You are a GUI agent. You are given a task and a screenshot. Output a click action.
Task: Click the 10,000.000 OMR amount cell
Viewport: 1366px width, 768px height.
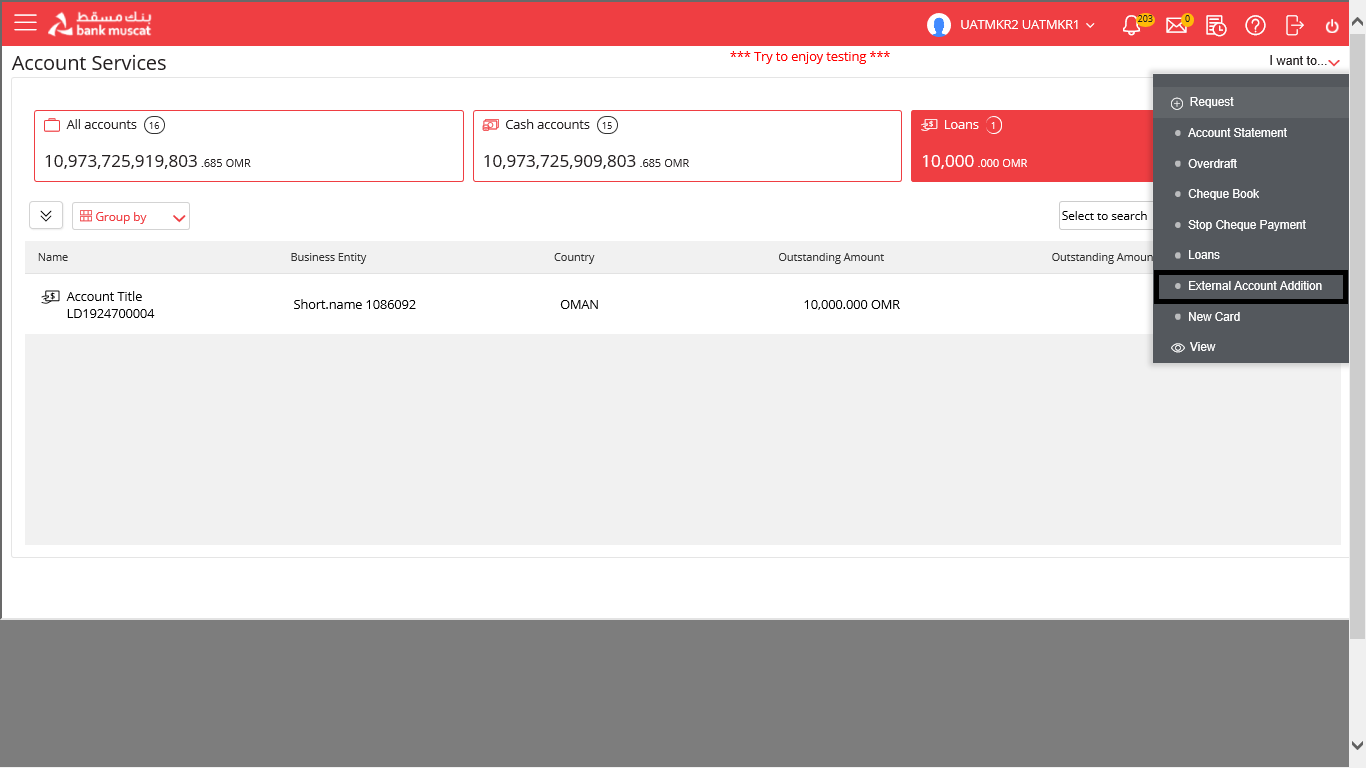852,305
